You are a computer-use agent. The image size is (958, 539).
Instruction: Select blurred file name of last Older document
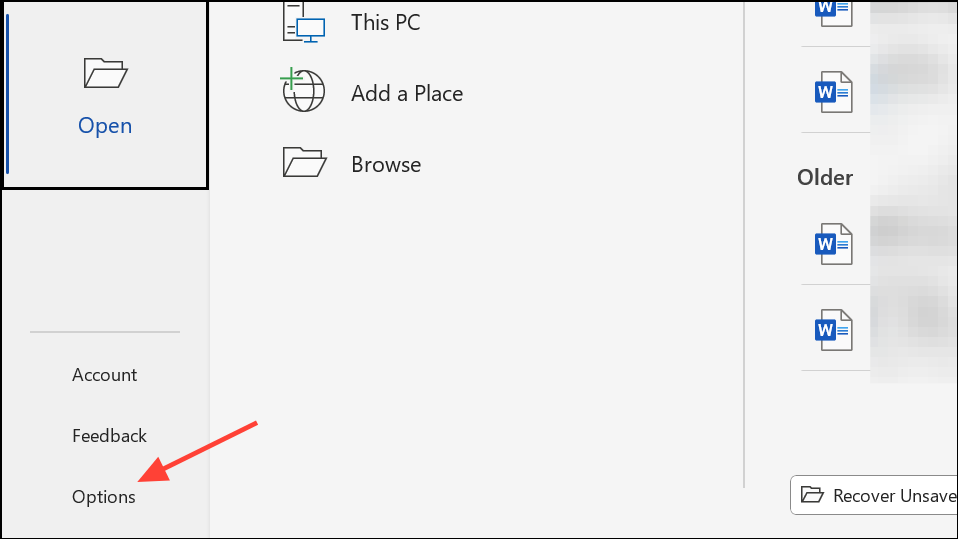point(913,331)
